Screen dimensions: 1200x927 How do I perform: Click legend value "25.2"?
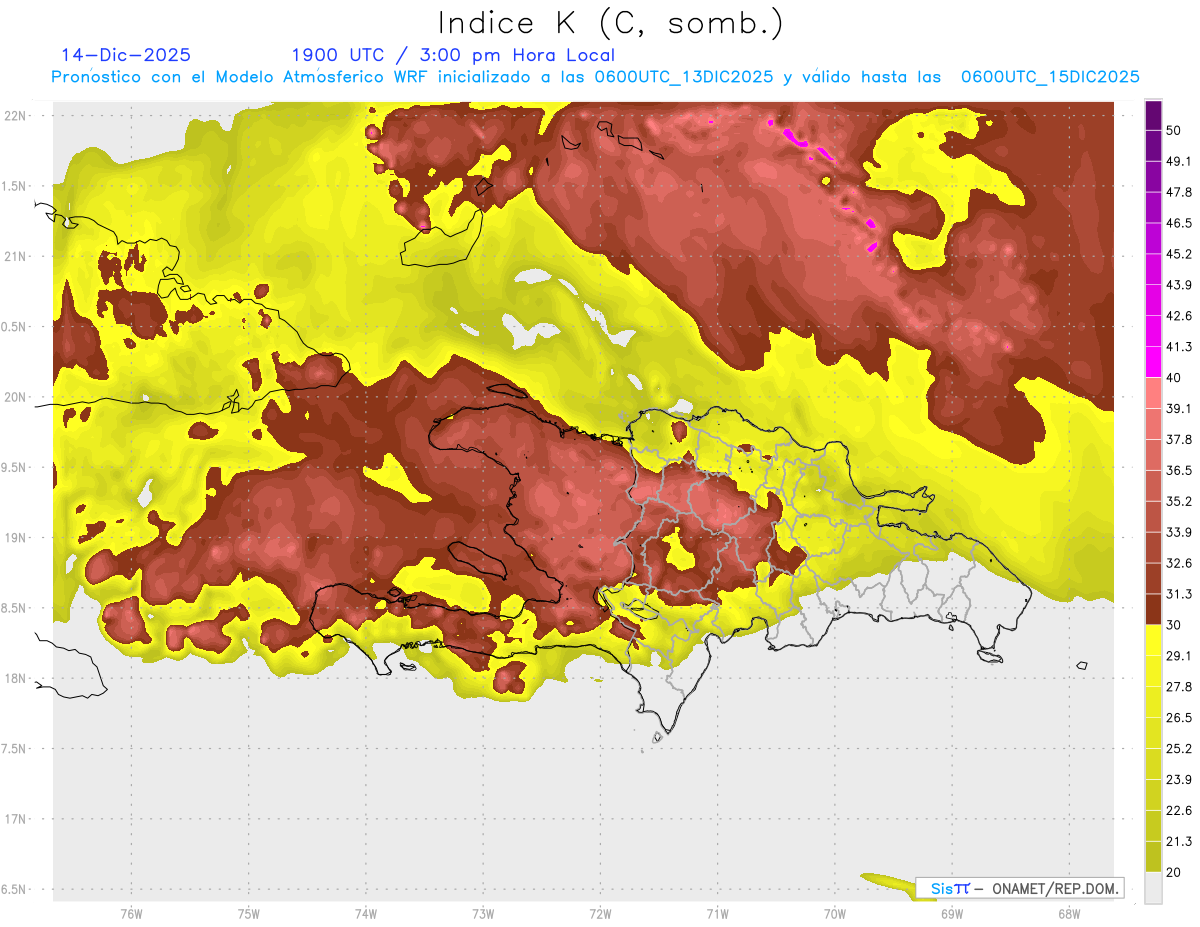coord(1179,748)
